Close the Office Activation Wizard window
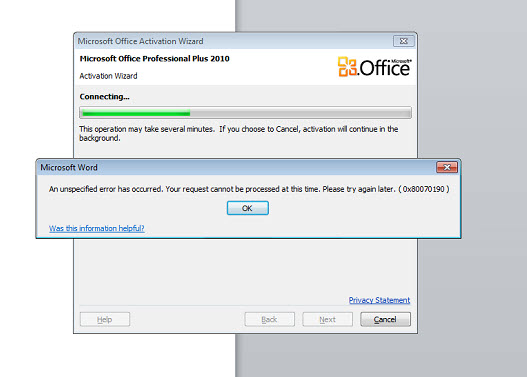This screenshot has height=377, width=527. (403, 41)
